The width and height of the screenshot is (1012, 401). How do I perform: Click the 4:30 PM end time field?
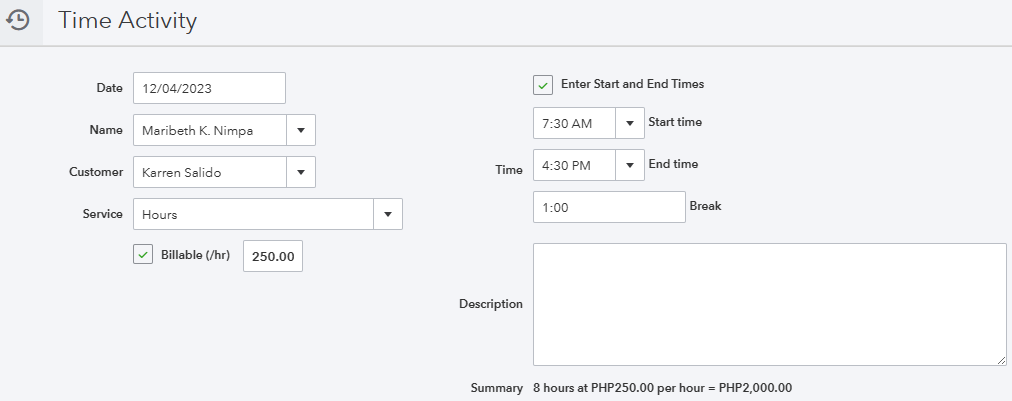[x=574, y=165]
